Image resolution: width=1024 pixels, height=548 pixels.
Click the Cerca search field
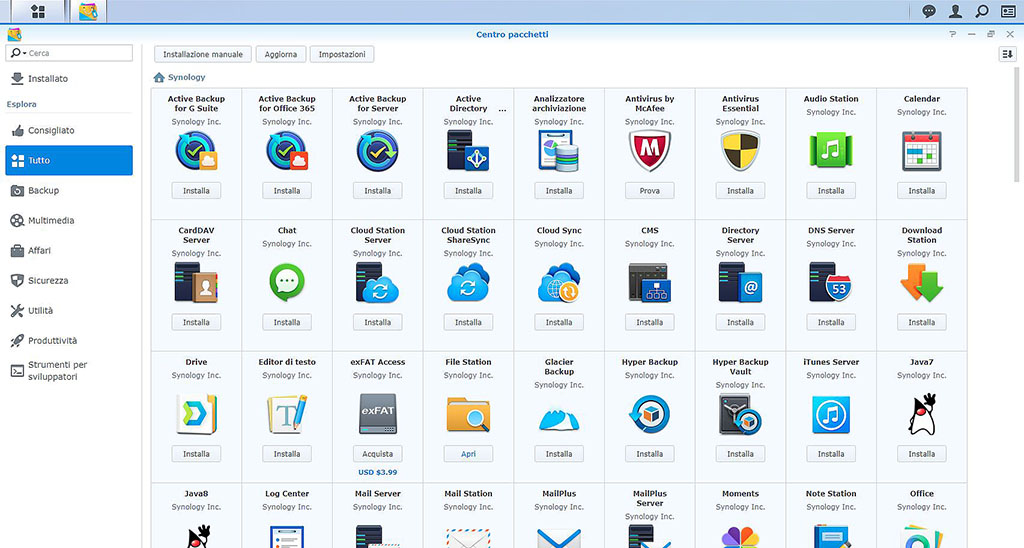[69, 53]
